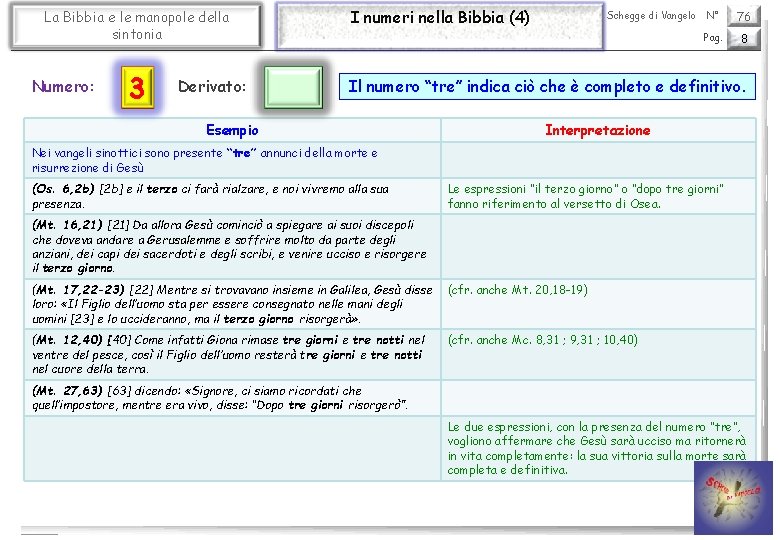
Task: Click the number field showing 76
Action: click(x=744, y=16)
